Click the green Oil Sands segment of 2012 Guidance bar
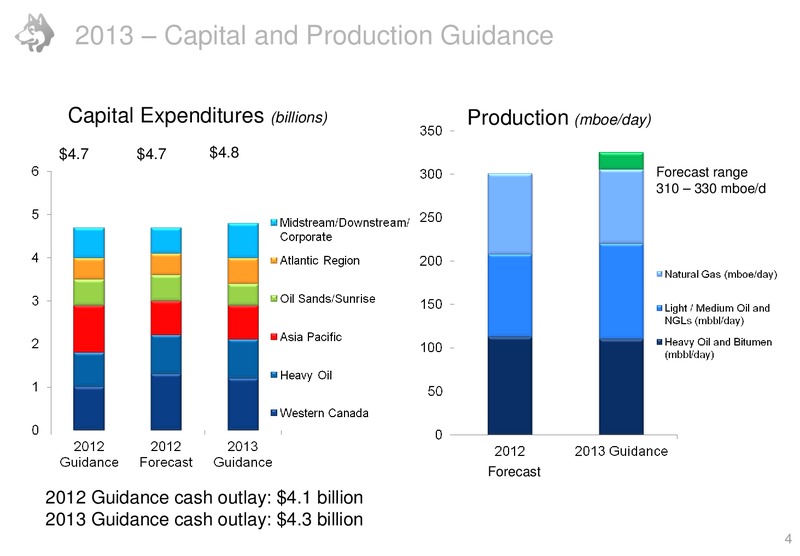800x556 pixels. 89,292
